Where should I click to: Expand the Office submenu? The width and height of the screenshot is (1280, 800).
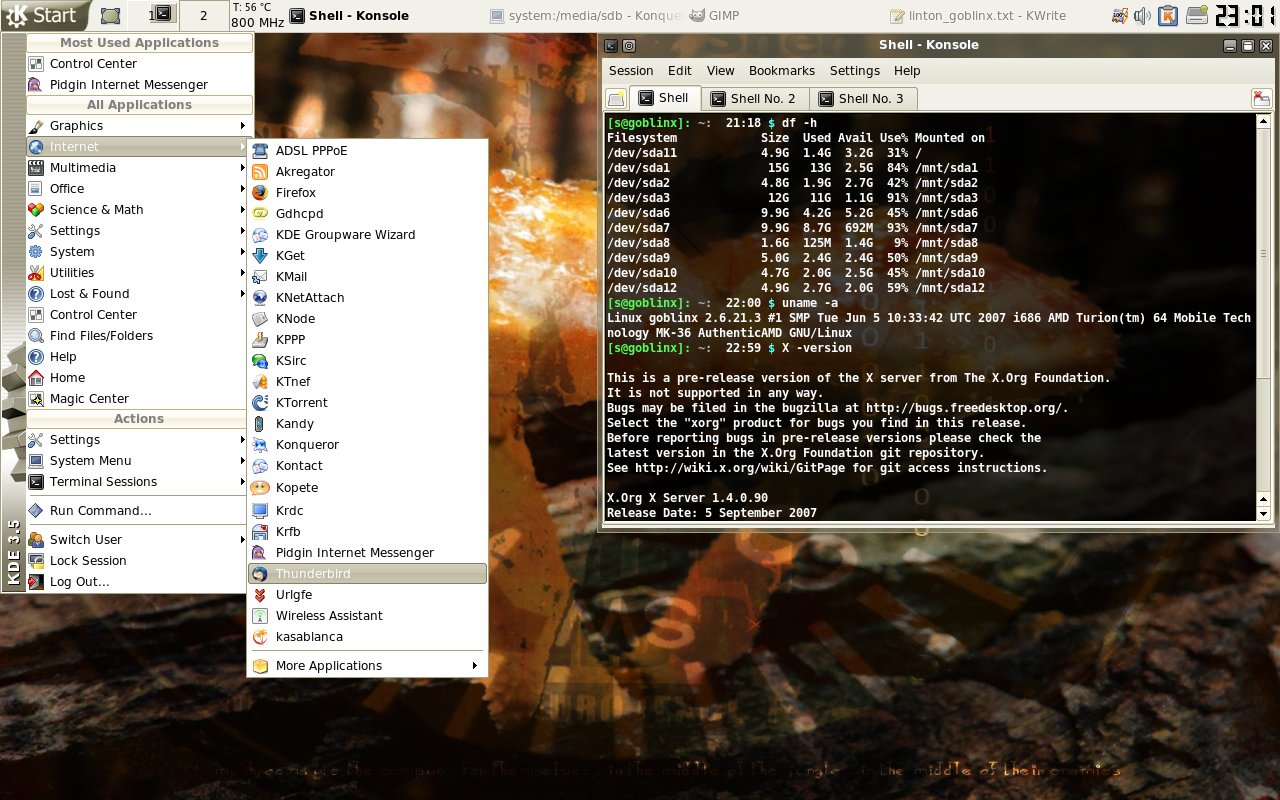pos(139,189)
